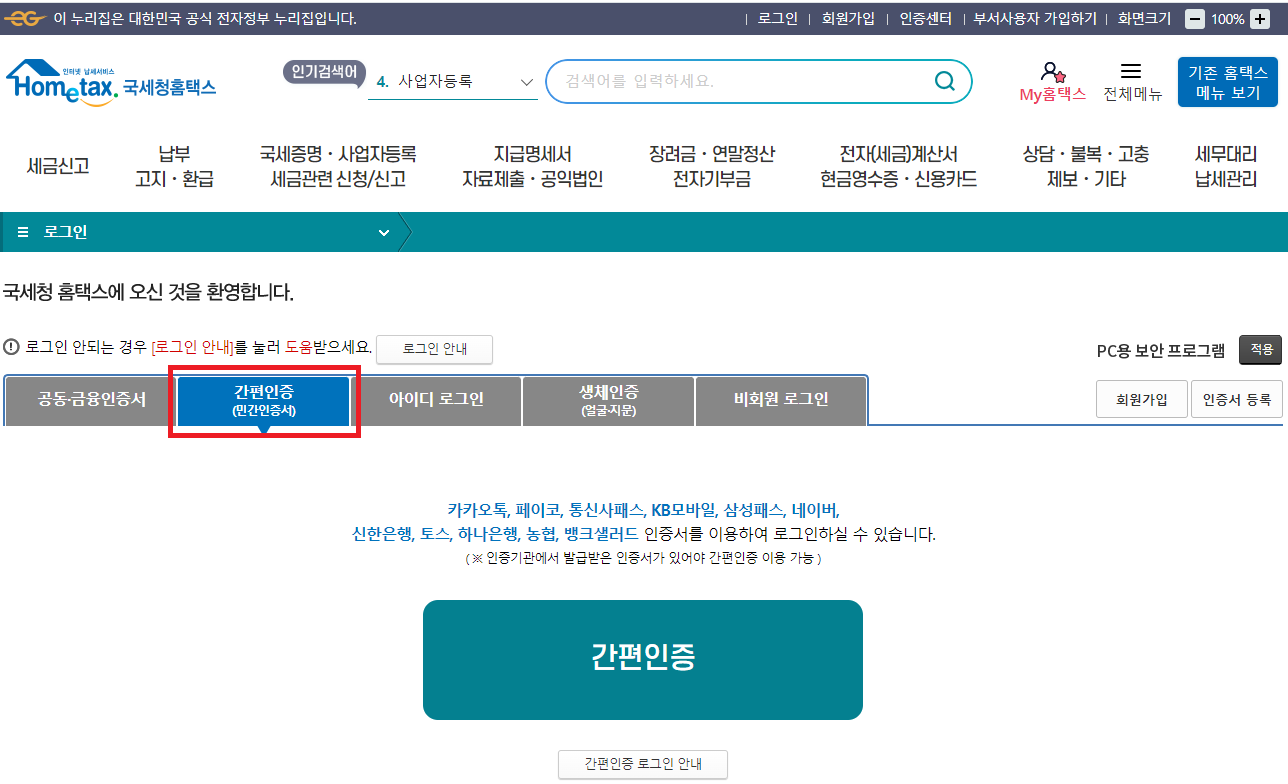
Task: Apply the PC 보안 프로그램 with 적용
Action: [1259, 350]
